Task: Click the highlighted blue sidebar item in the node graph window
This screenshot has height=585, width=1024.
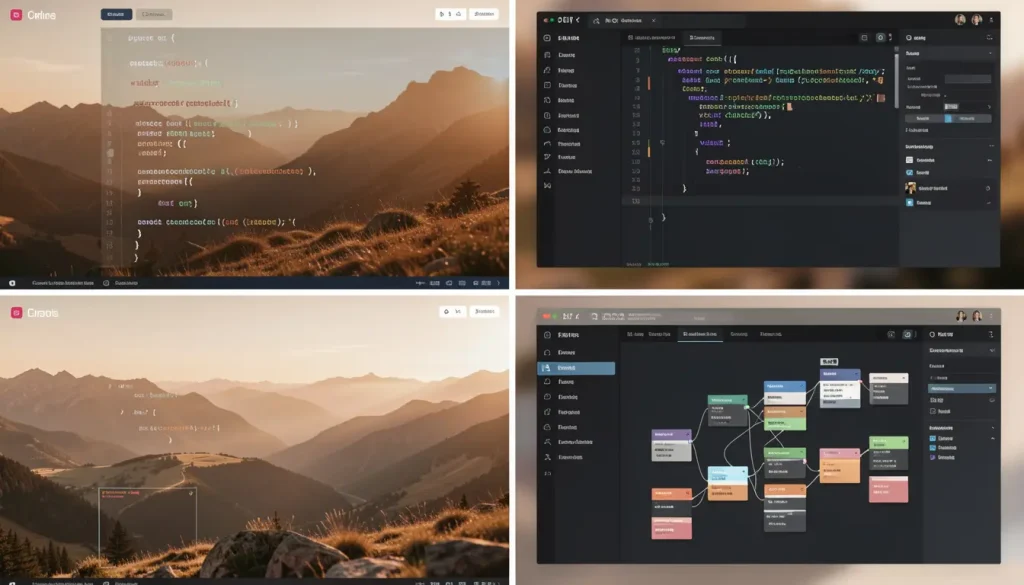Action: coord(577,368)
